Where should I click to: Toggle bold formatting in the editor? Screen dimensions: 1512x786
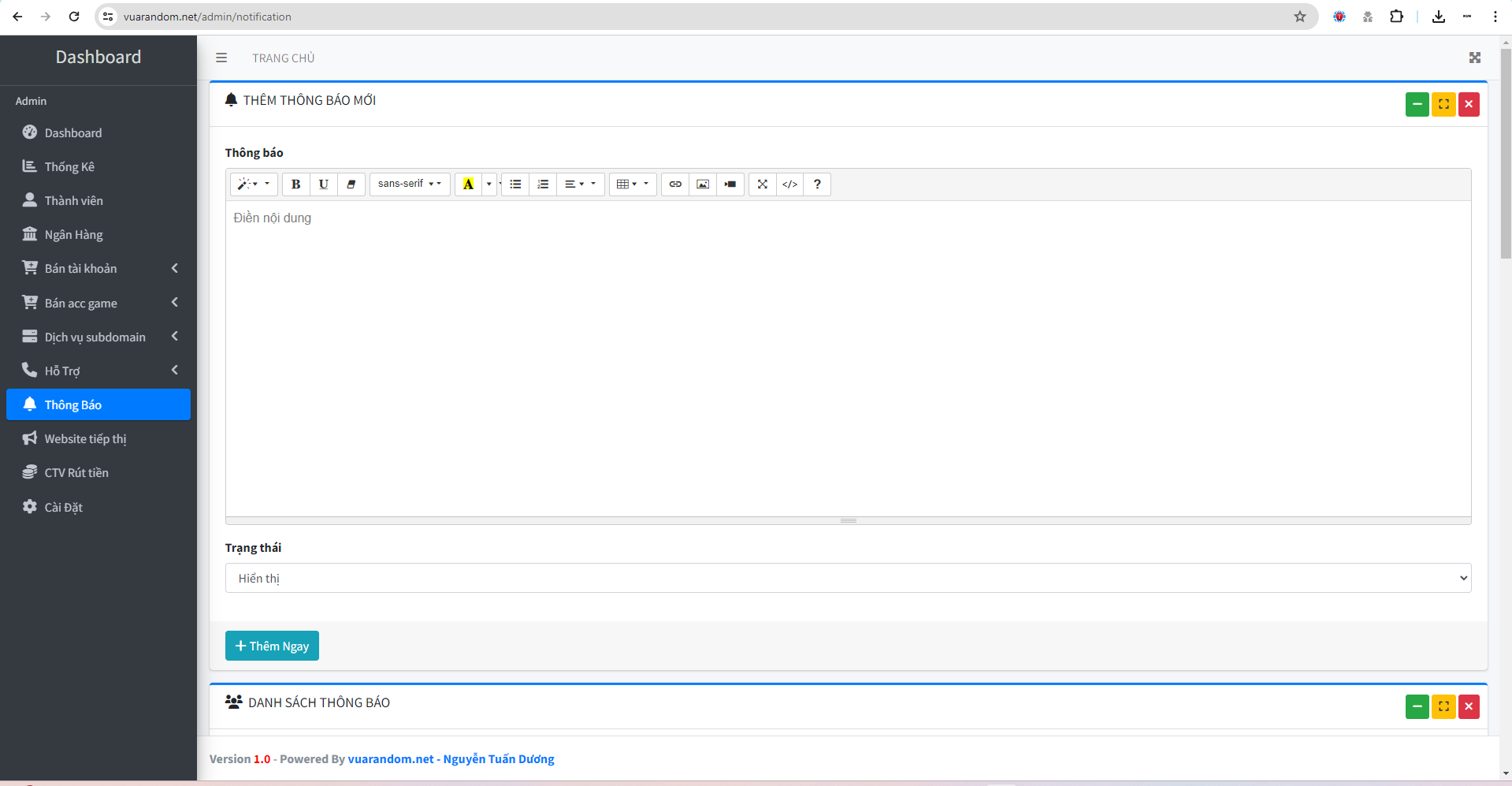pyautogui.click(x=295, y=184)
